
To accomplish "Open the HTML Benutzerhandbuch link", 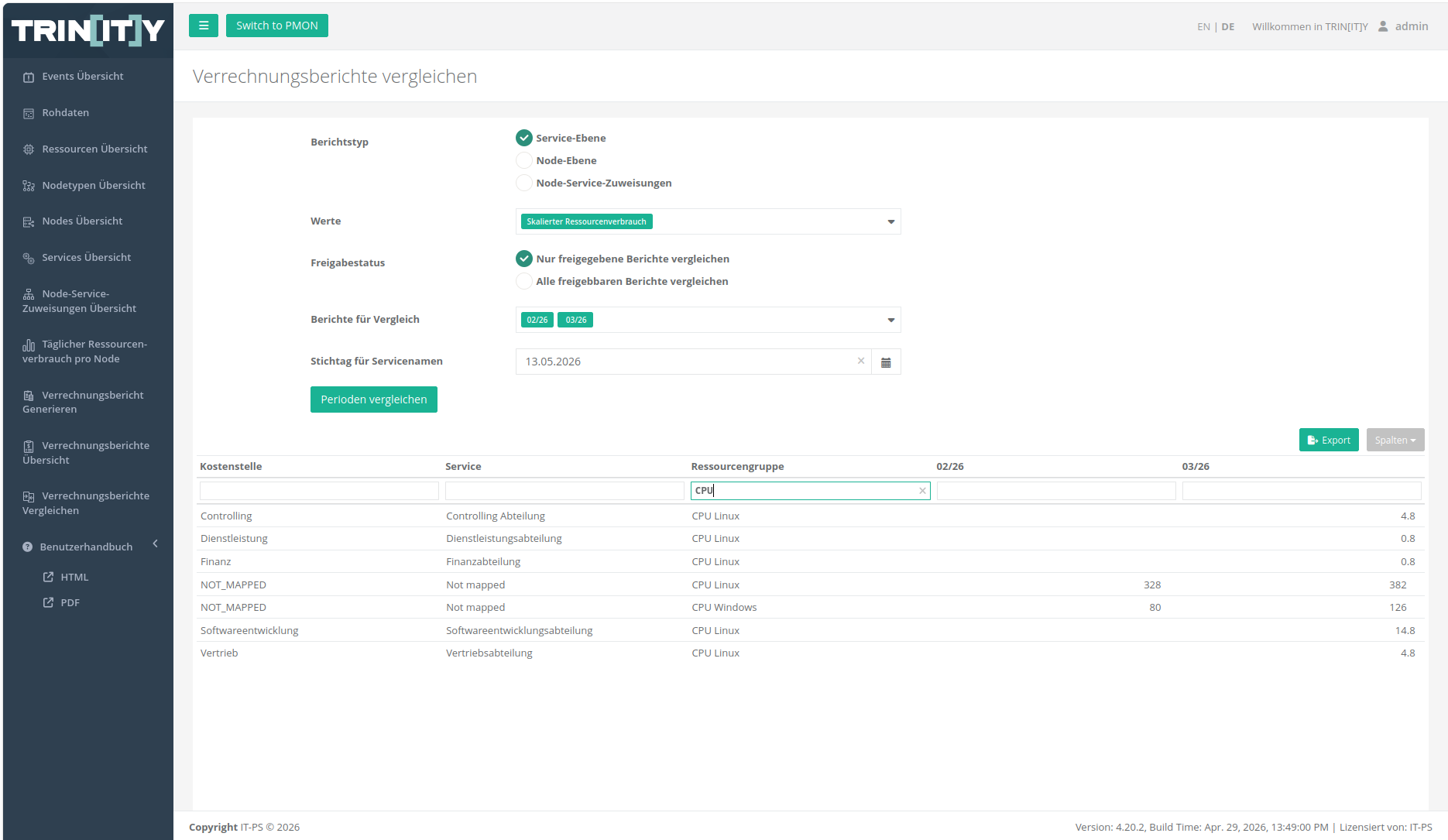I will [74, 577].
